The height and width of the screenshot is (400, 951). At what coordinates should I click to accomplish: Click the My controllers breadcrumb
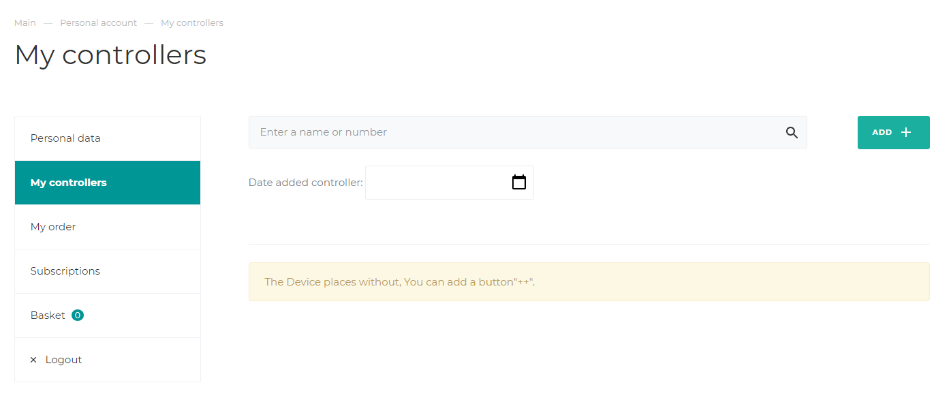[x=192, y=23]
